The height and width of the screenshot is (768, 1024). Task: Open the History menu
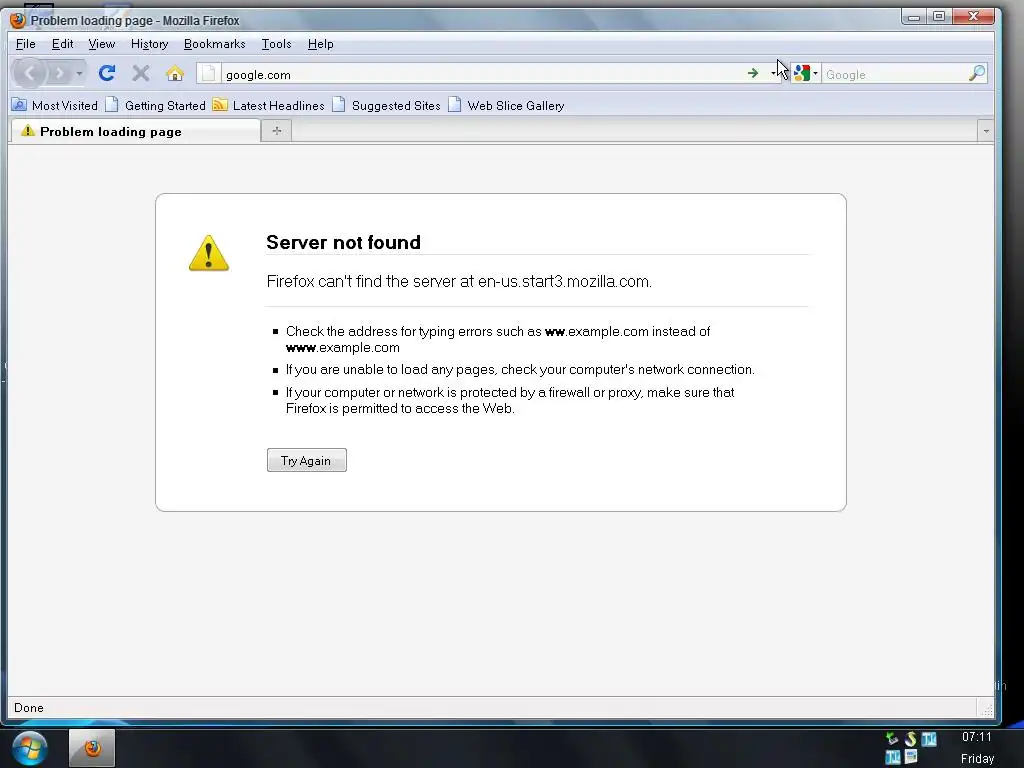150,44
